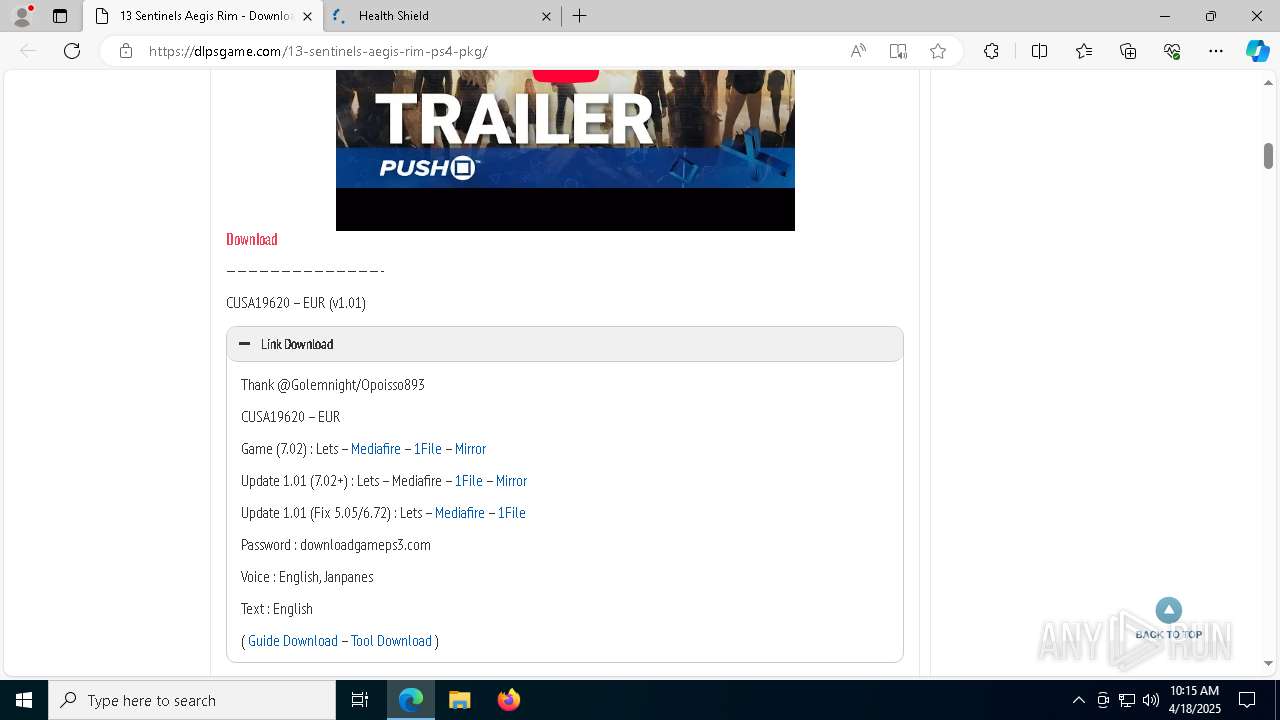Open the Tool Download link
The height and width of the screenshot is (720, 1280).
pos(391,641)
